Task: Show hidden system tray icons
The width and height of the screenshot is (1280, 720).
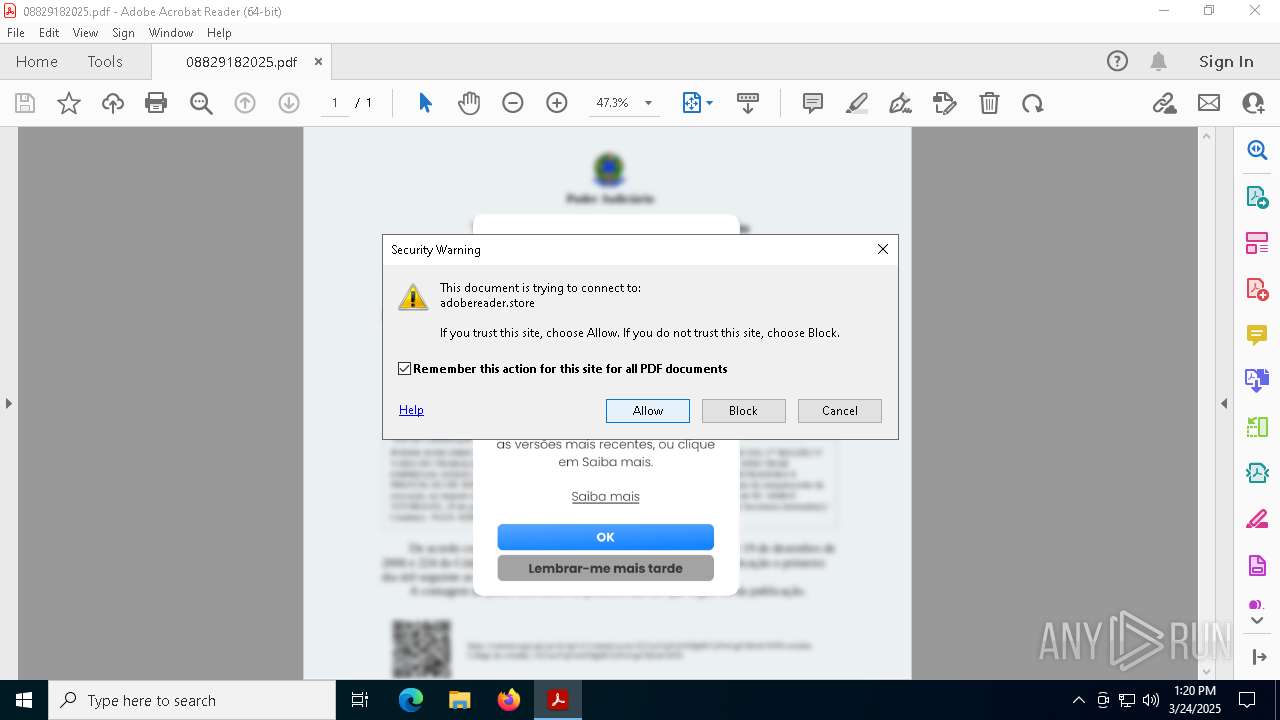Action: click(1078, 700)
